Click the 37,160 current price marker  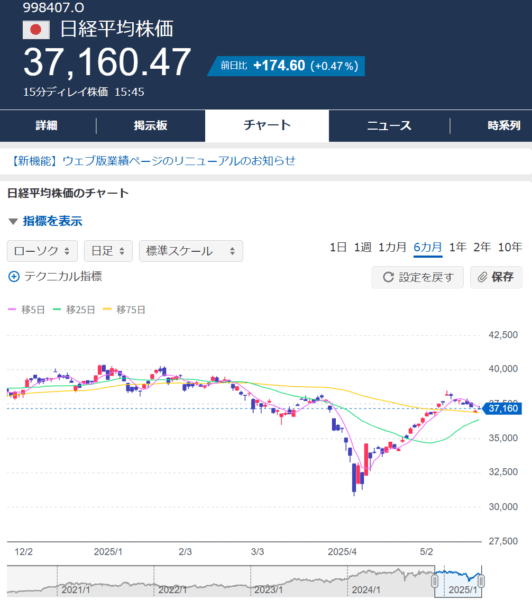503,408
